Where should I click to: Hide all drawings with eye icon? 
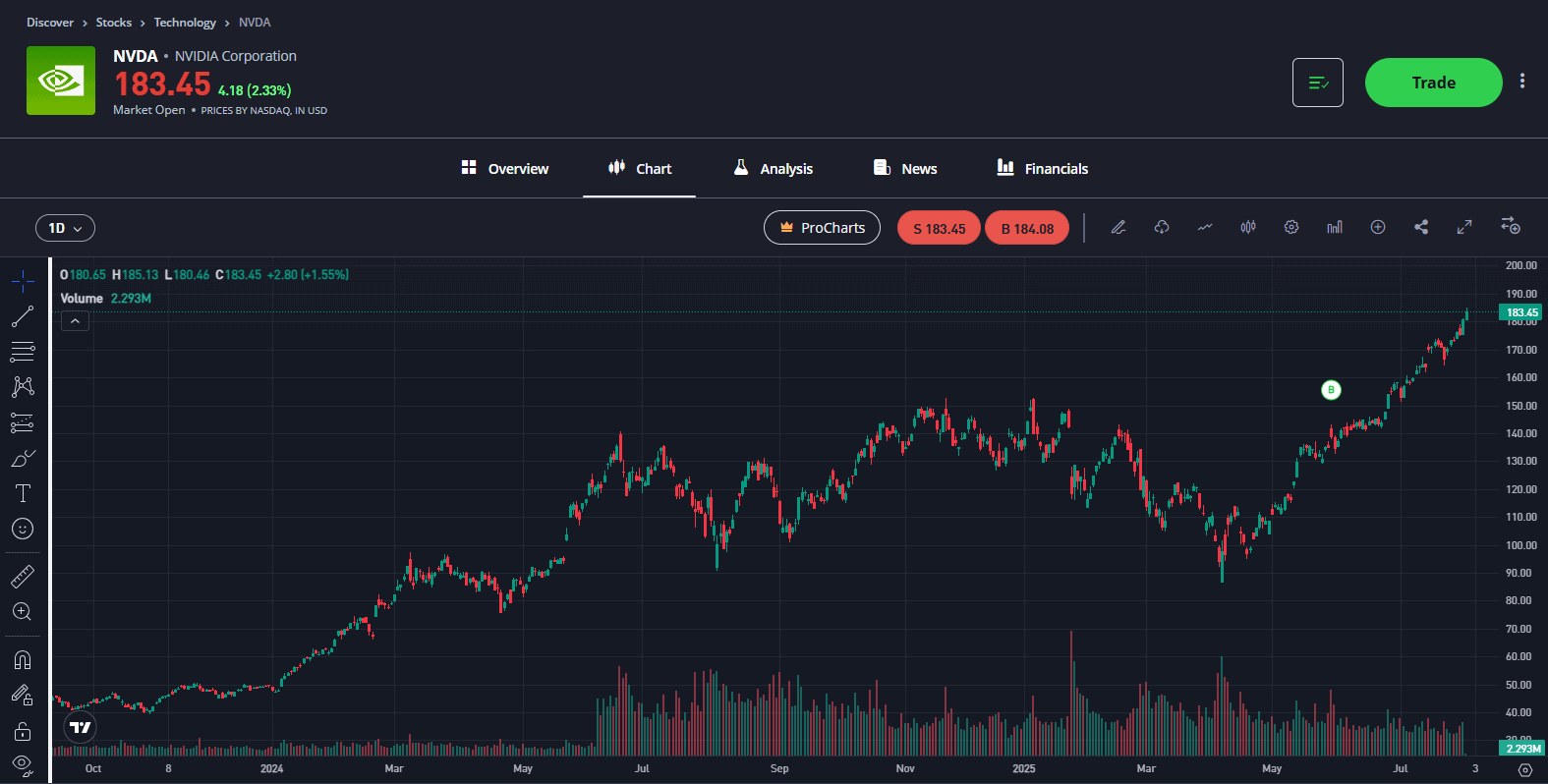coord(23,764)
